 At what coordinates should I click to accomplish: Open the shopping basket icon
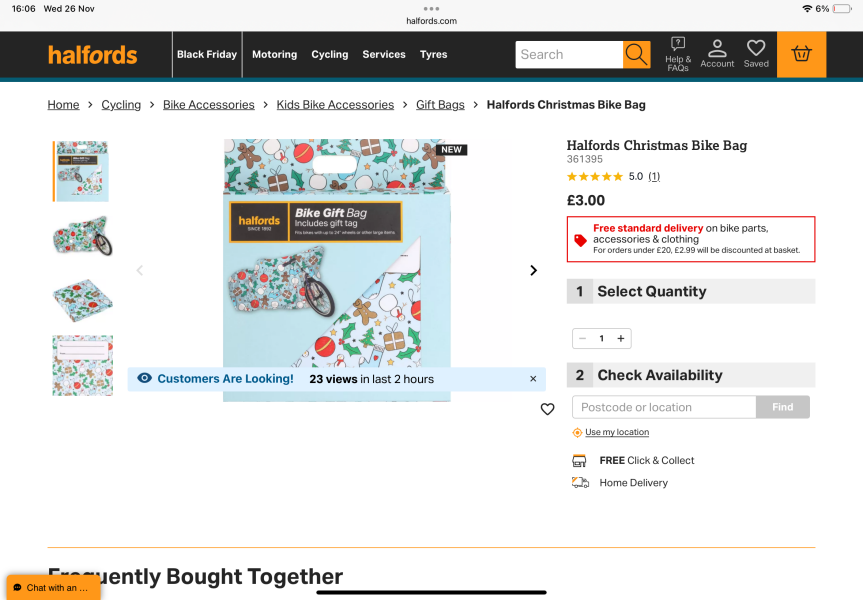801,54
